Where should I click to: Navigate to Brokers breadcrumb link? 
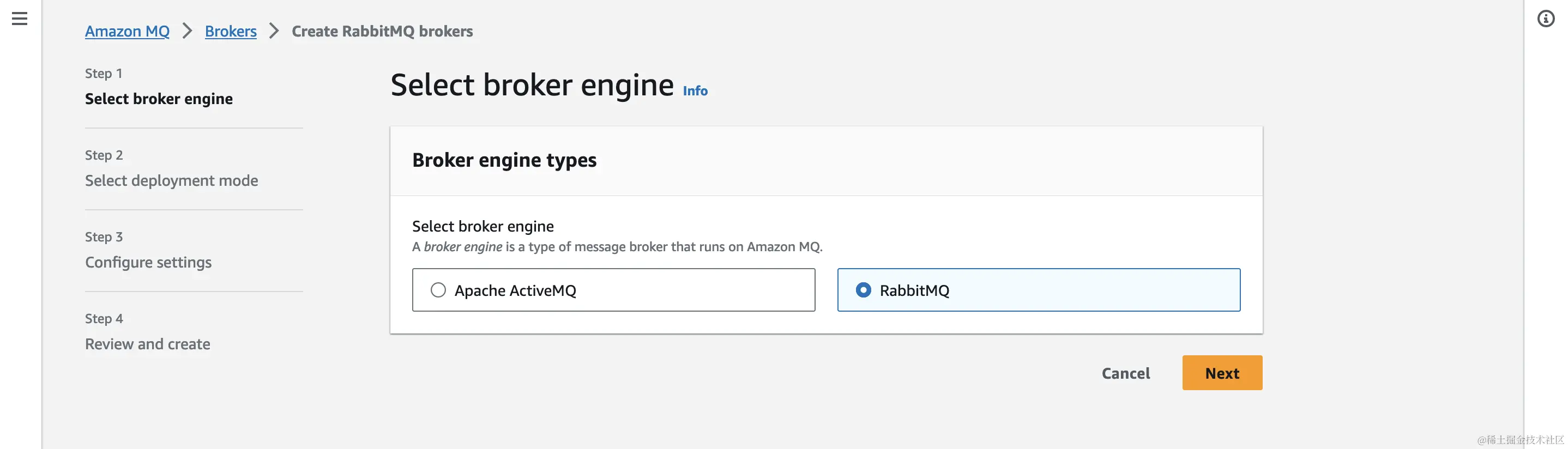pos(231,31)
